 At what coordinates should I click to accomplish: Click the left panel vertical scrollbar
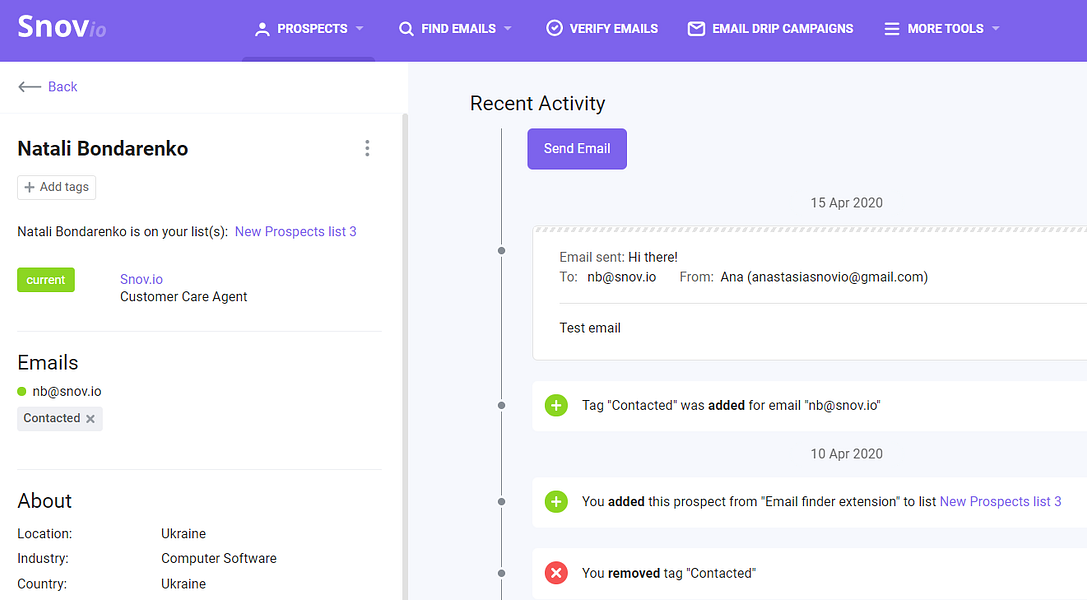coord(404,350)
